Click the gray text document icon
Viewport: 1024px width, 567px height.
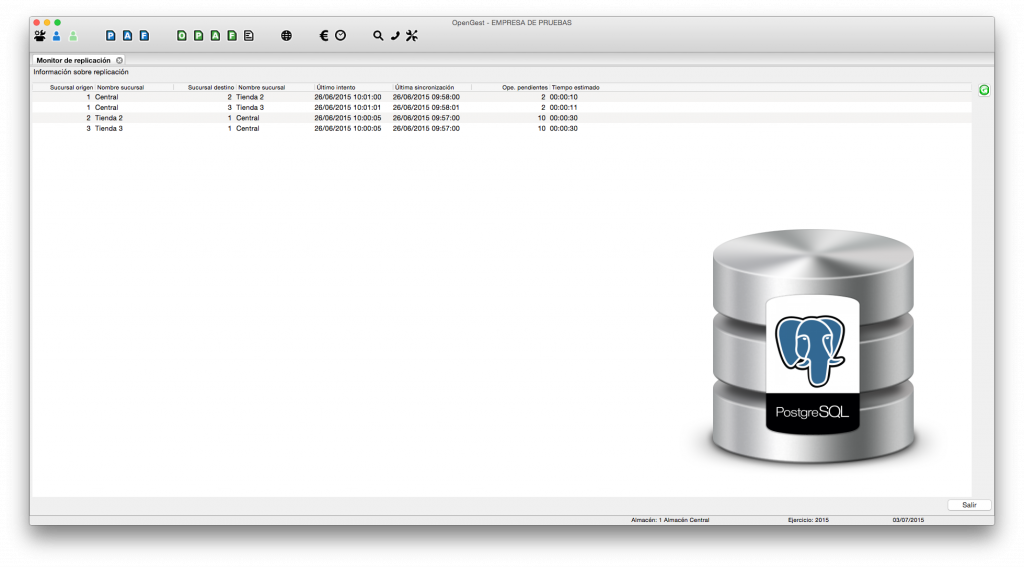pyautogui.click(x=249, y=36)
